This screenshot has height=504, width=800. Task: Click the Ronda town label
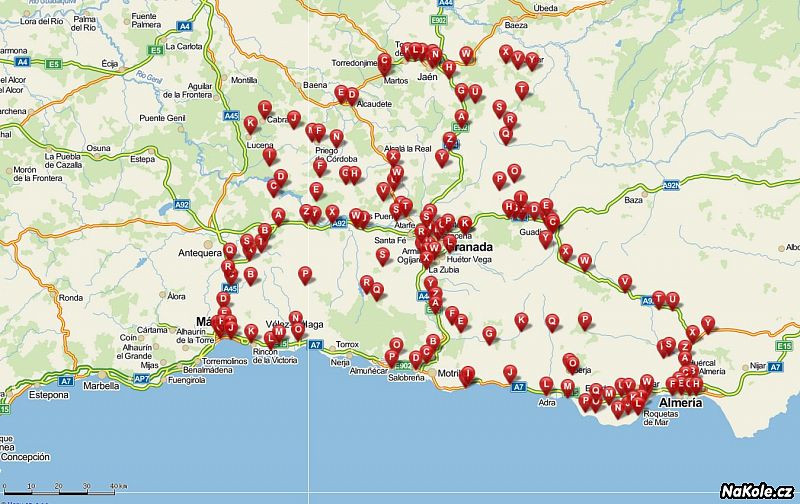71,297
